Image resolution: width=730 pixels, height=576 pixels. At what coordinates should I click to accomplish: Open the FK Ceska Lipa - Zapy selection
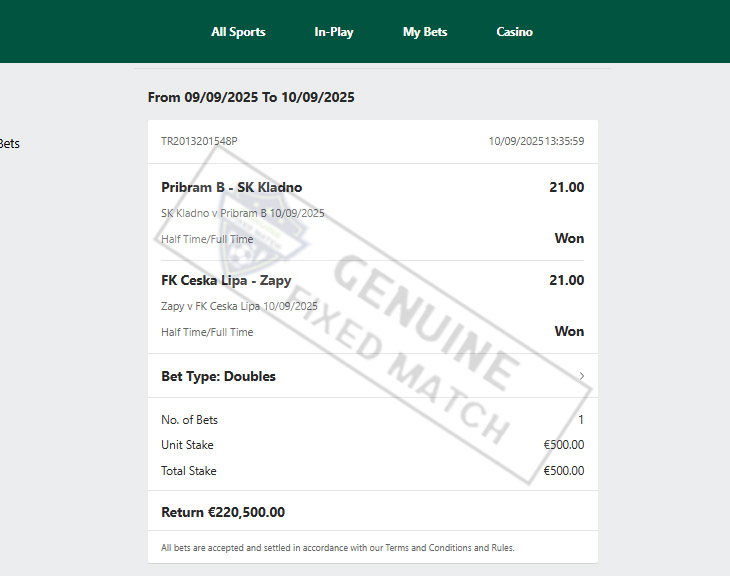click(226, 280)
